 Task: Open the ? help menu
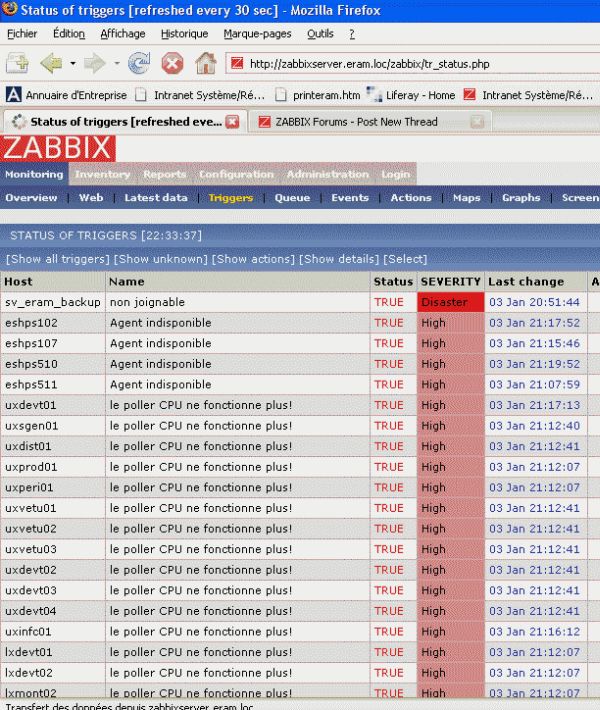(352, 34)
